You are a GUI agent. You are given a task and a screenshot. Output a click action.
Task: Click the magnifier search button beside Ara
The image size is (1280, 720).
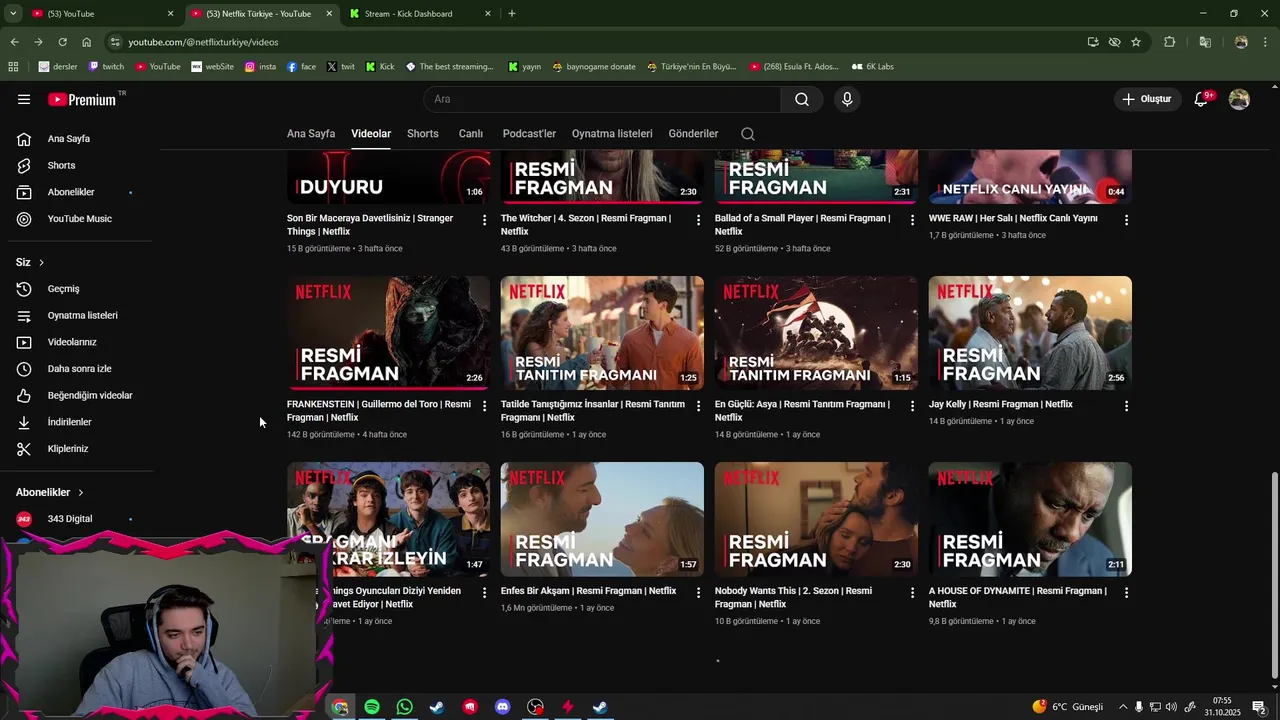coord(802,99)
